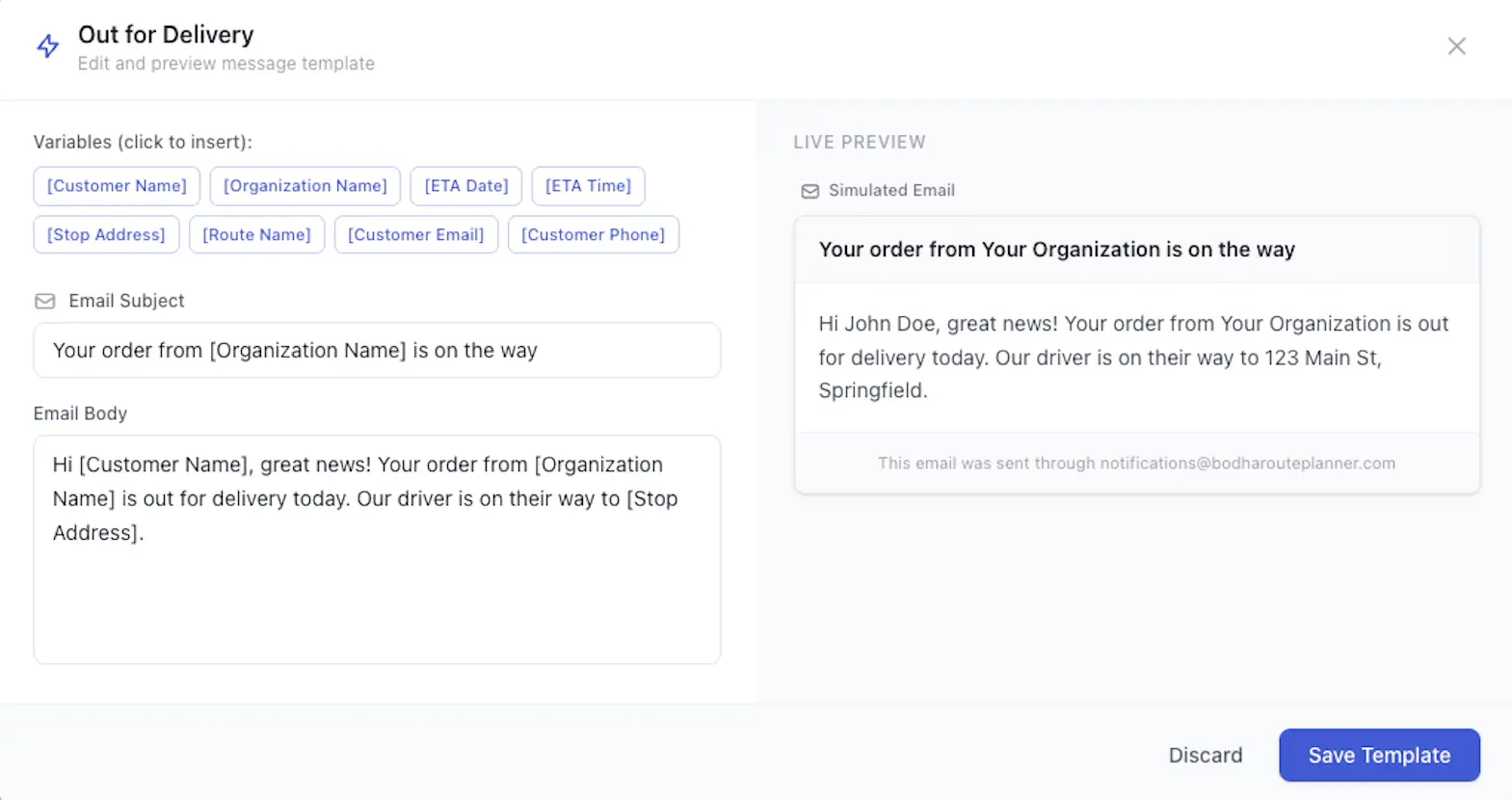Click the 'Edit and preview message template' subtitle
1512x800 pixels.
point(226,64)
